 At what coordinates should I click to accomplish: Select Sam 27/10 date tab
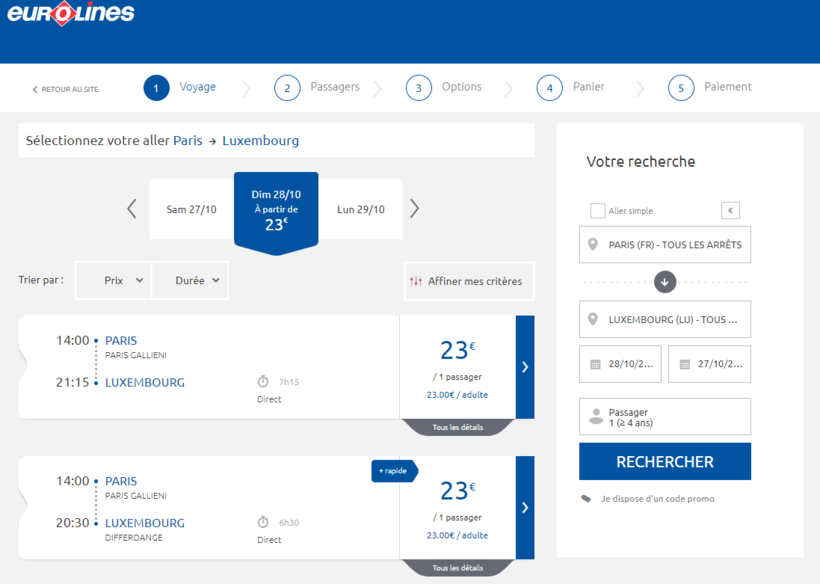coord(191,210)
